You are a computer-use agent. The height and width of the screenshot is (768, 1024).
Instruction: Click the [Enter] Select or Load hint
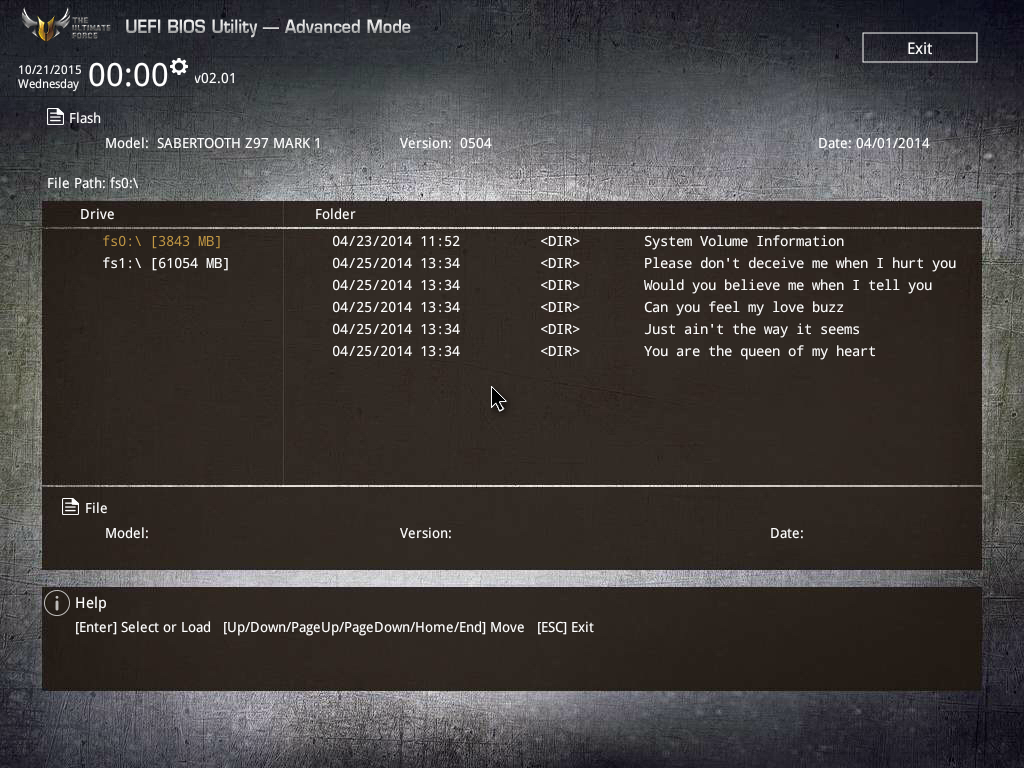point(143,627)
